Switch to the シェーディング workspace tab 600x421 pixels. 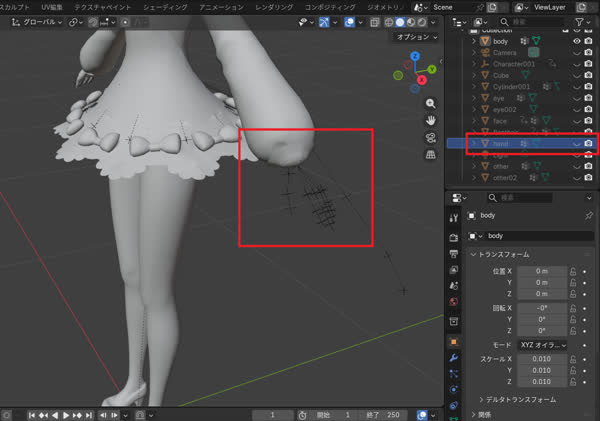(x=166, y=7)
